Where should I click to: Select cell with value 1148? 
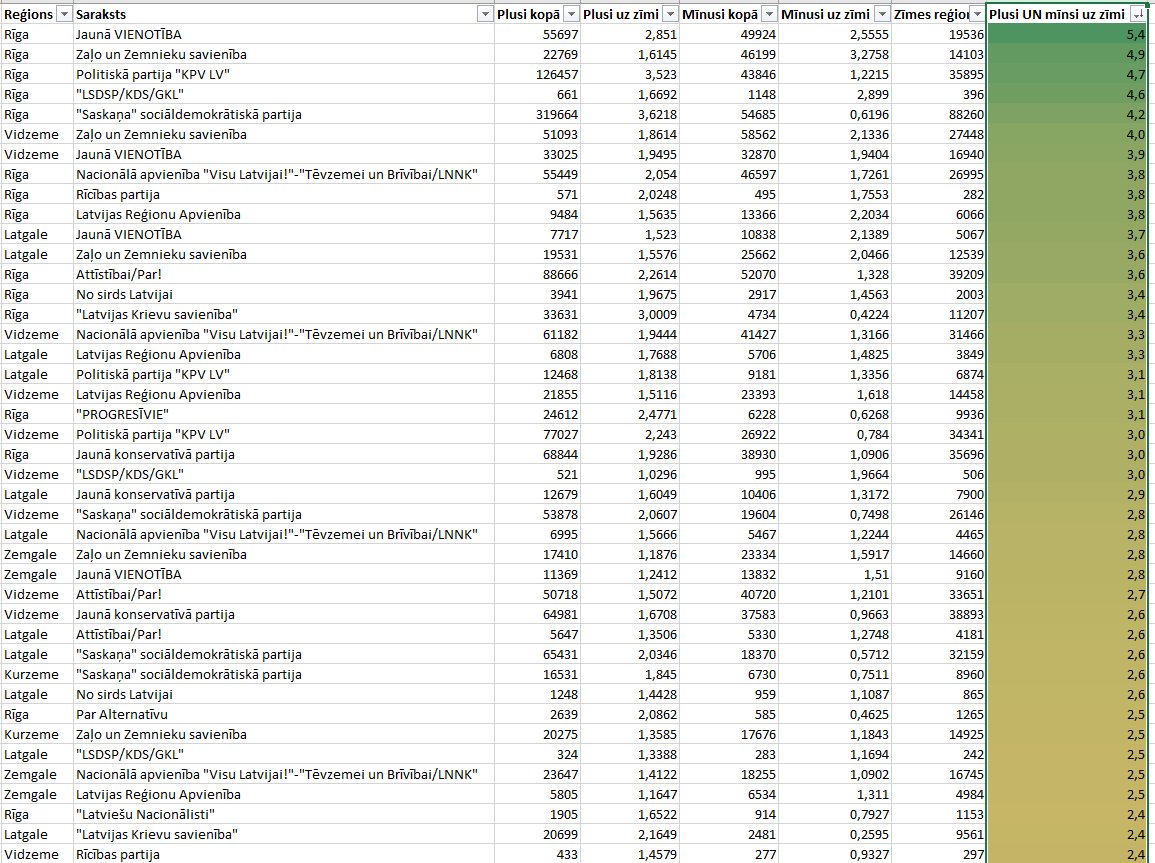pos(729,94)
